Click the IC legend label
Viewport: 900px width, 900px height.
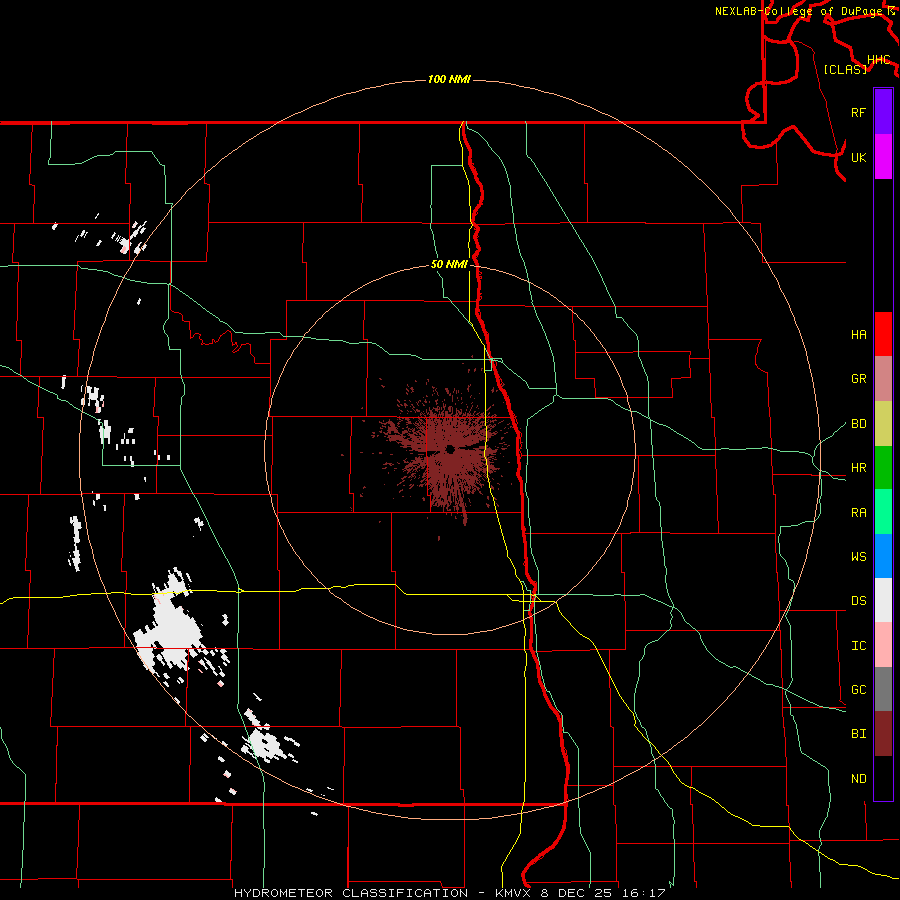[859, 646]
